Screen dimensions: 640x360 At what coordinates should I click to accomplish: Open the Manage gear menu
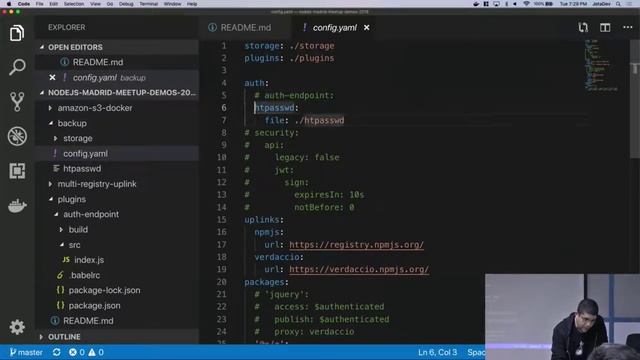click(17, 327)
